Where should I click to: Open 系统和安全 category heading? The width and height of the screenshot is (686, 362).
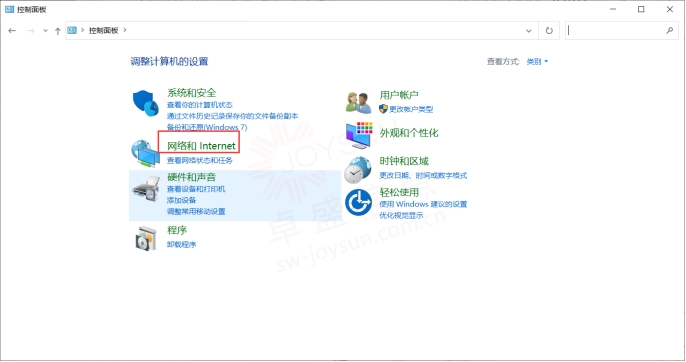point(192,93)
